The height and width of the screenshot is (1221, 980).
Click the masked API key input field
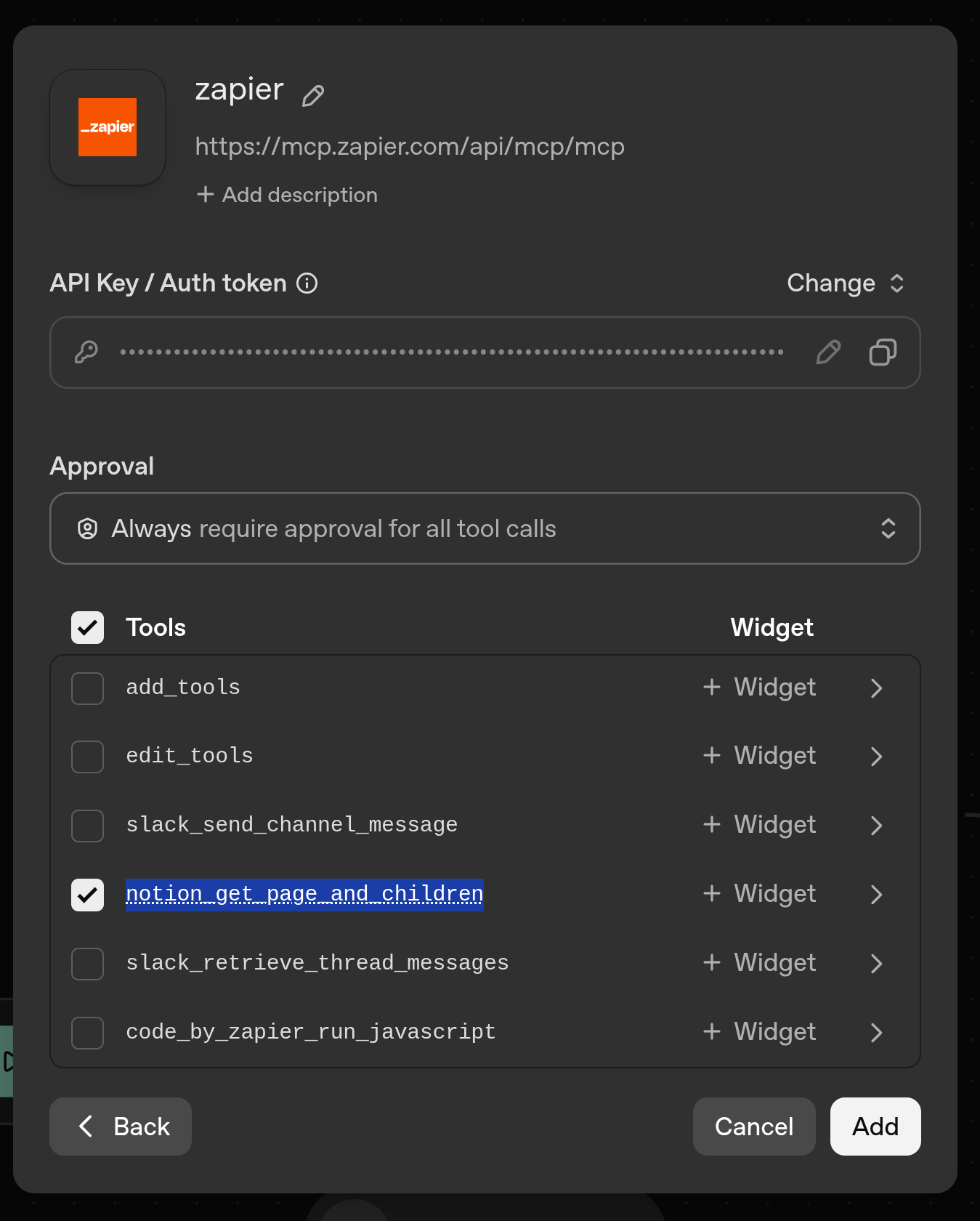tap(485, 352)
